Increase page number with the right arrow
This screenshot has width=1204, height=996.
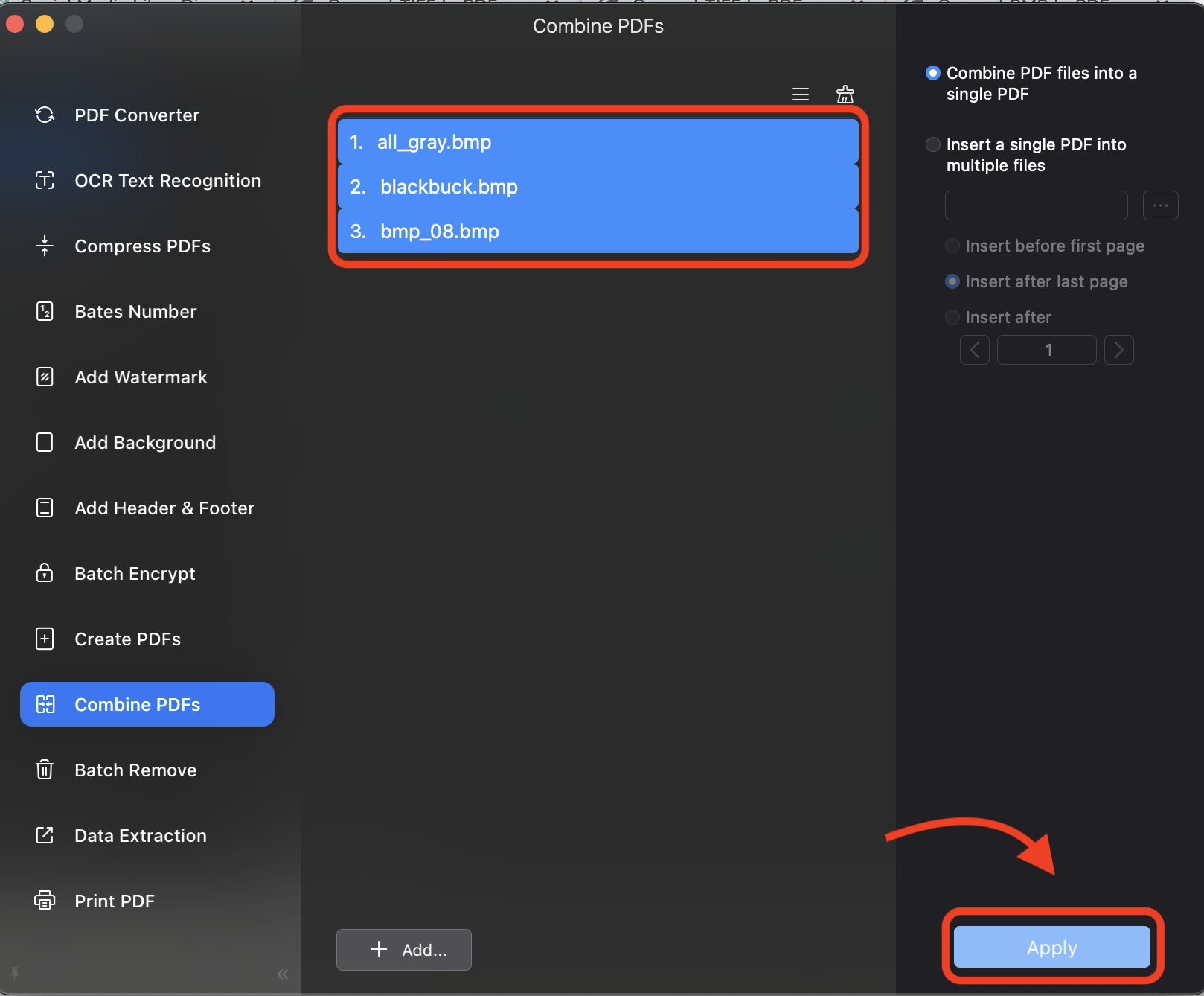coord(1118,350)
